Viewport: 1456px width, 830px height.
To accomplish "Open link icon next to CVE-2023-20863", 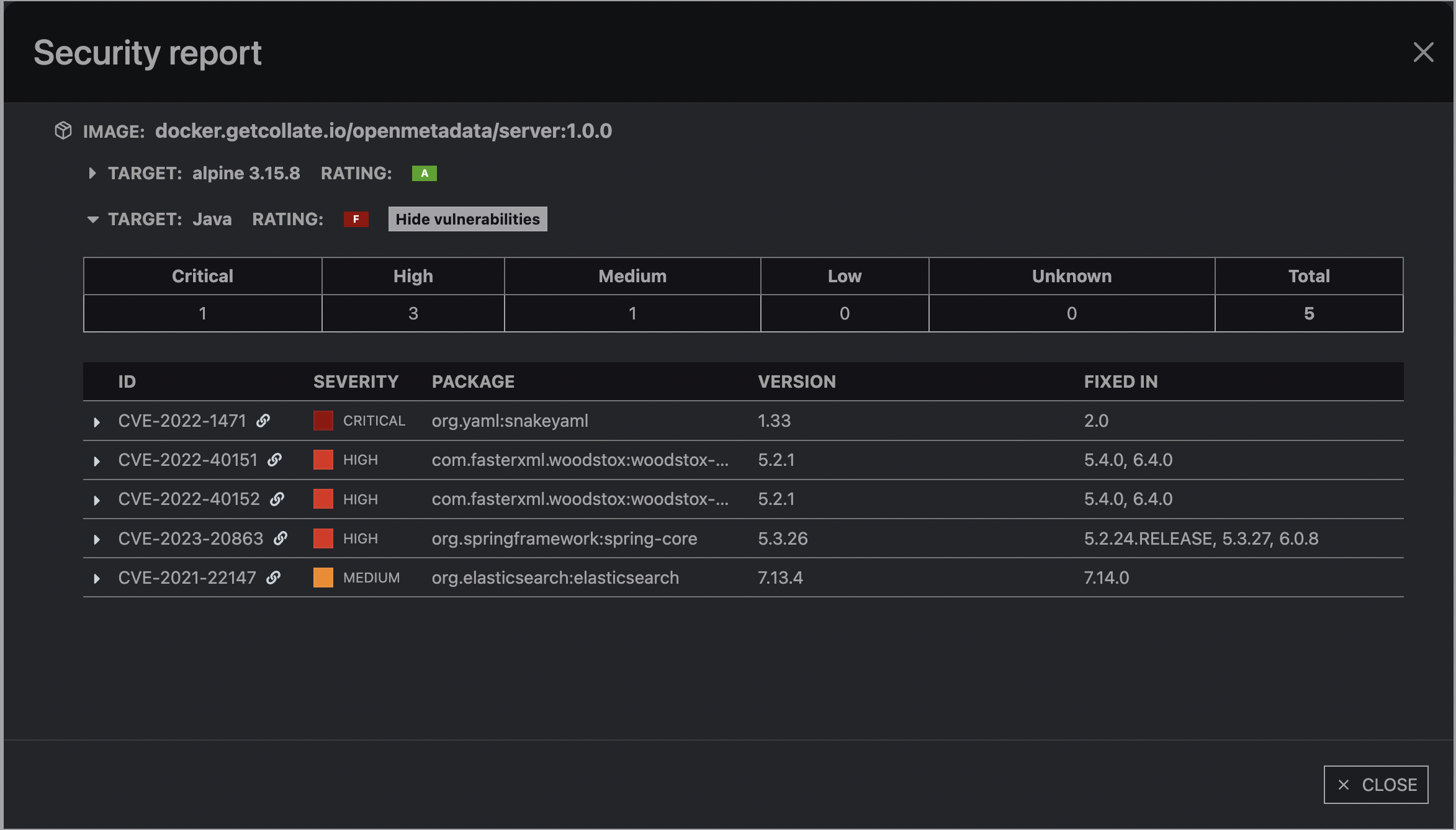I will point(281,538).
